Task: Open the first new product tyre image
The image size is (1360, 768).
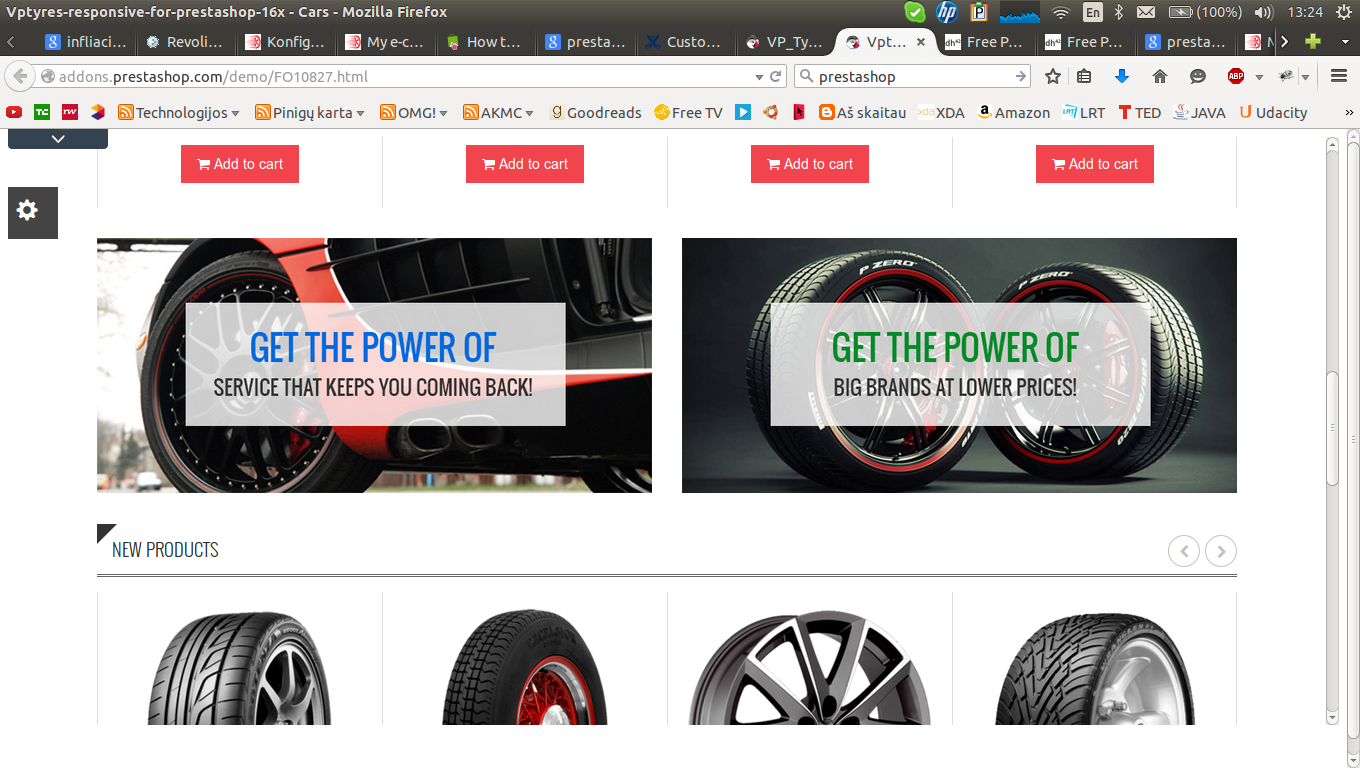Action: [240, 668]
